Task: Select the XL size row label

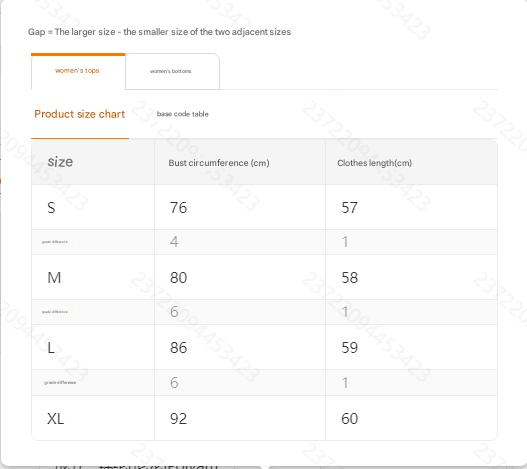Action: pyautogui.click(x=55, y=419)
